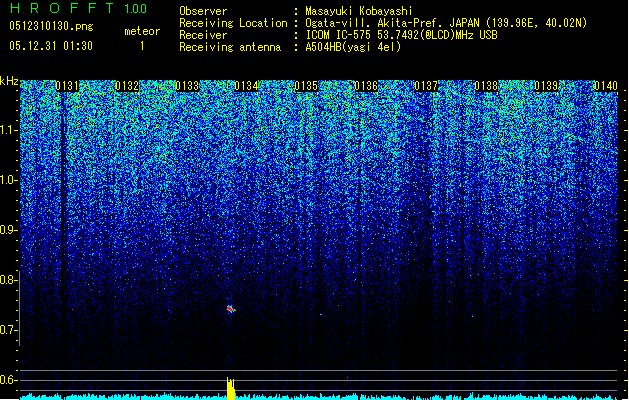Click the HROFFT title text

[x=62, y=8]
